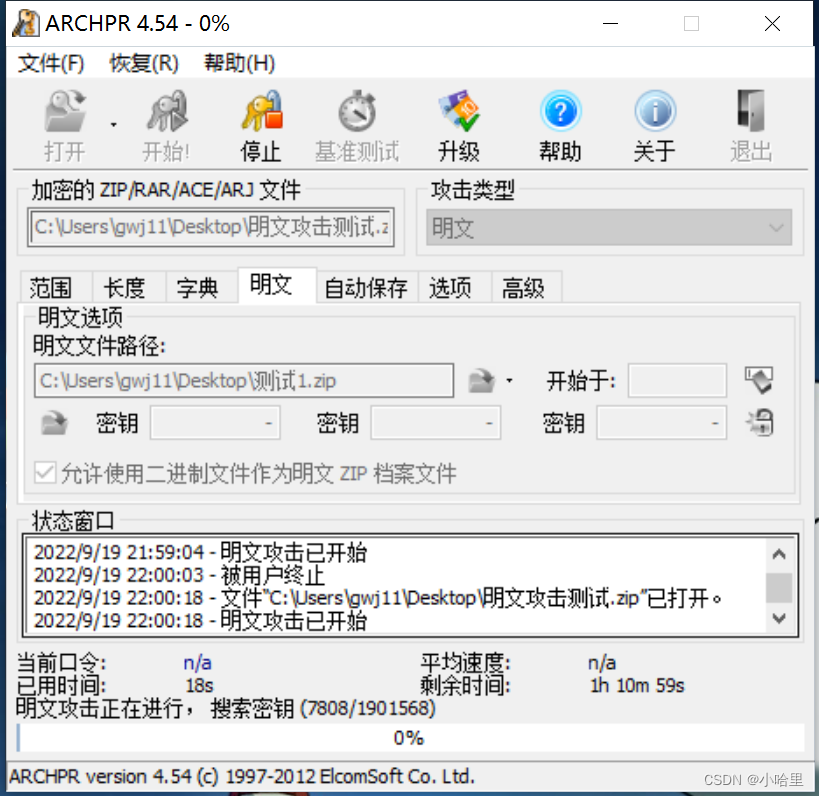Image resolution: width=819 pixels, height=796 pixels.
Task: Click the 开始于 input field
Action: 677,381
